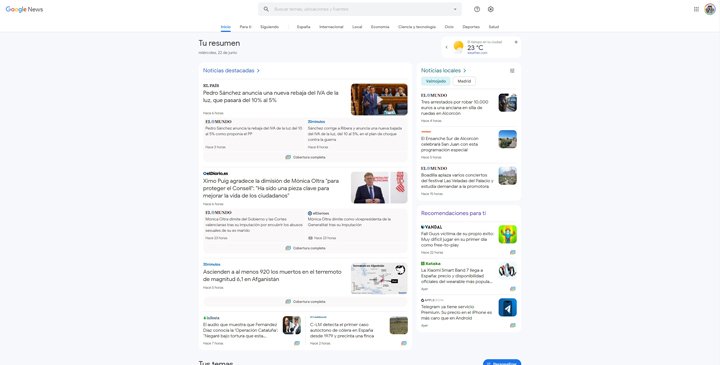Open the Ocio section
The height and width of the screenshot is (365, 720).
pyautogui.click(x=449, y=27)
